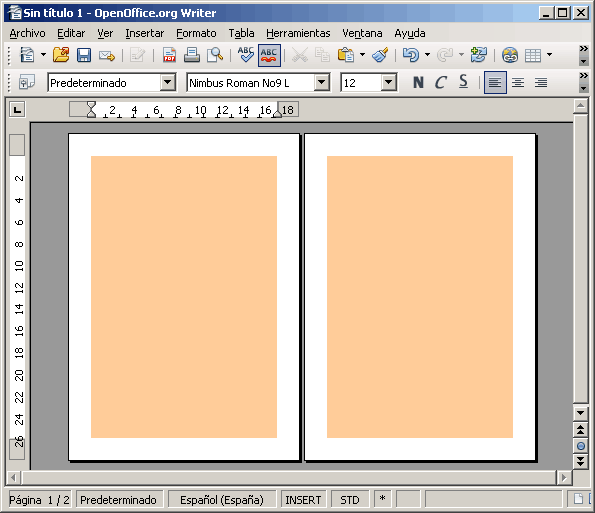595x513 pixels.
Task: Open the Editar menu
Action: (71, 33)
